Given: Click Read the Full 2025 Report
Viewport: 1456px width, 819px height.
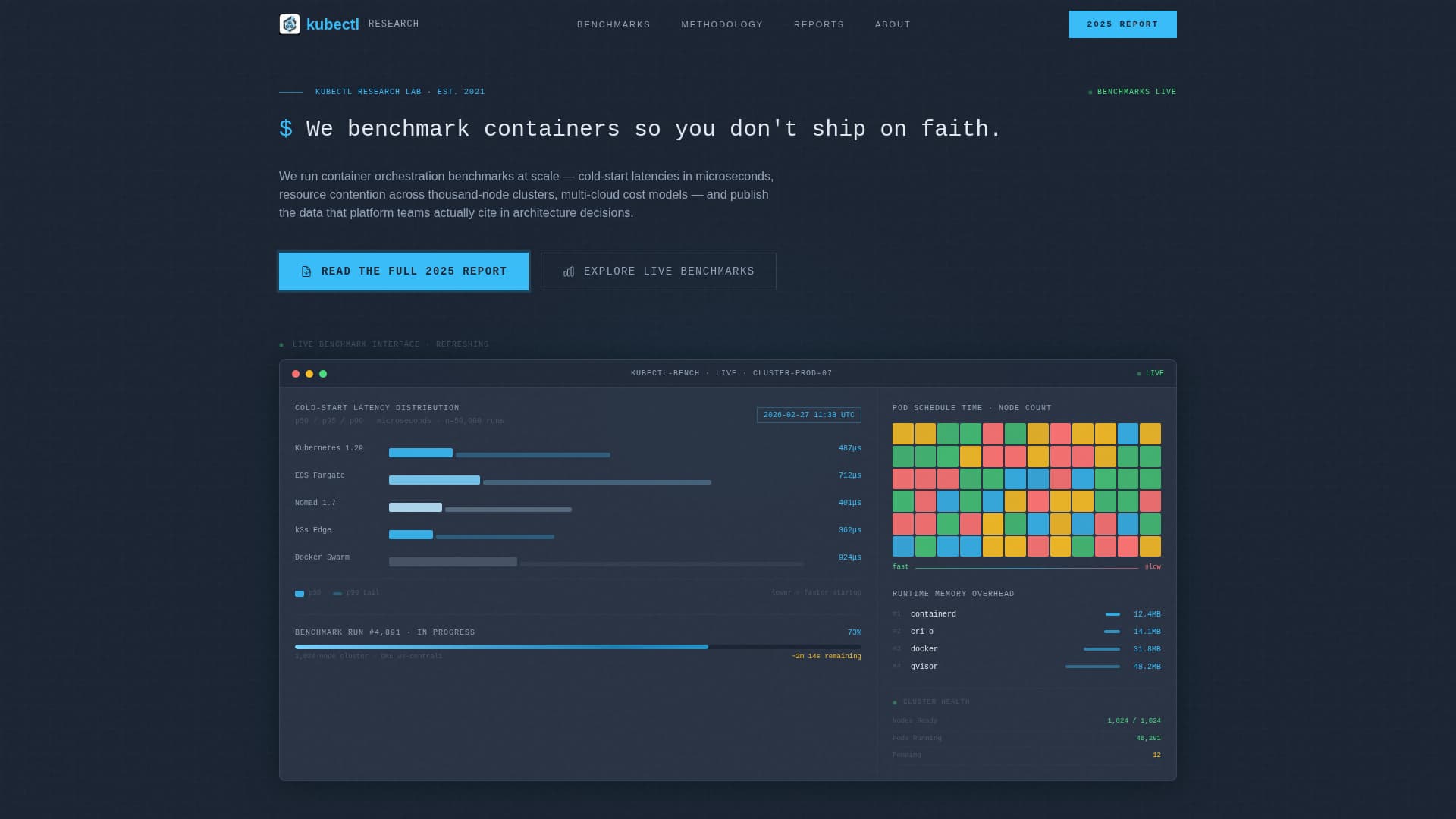Looking at the screenshot, I should 403,271.
